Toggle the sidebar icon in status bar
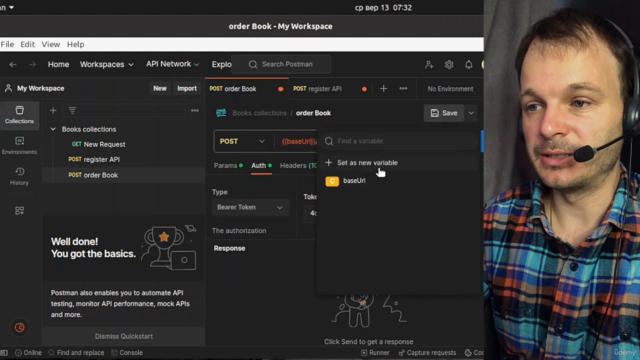640x360 pixels. coord(4,353)
